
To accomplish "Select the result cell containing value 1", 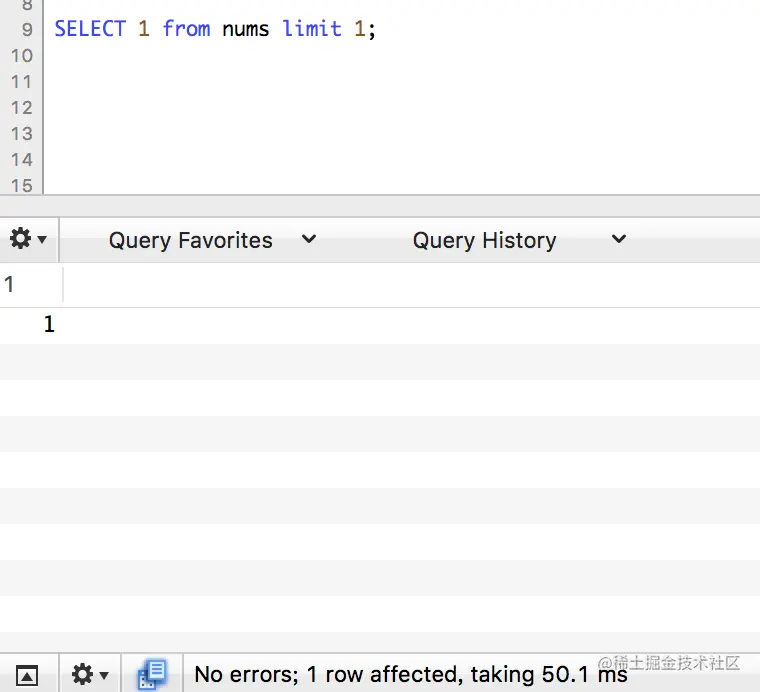I will (x=49, y=324).
